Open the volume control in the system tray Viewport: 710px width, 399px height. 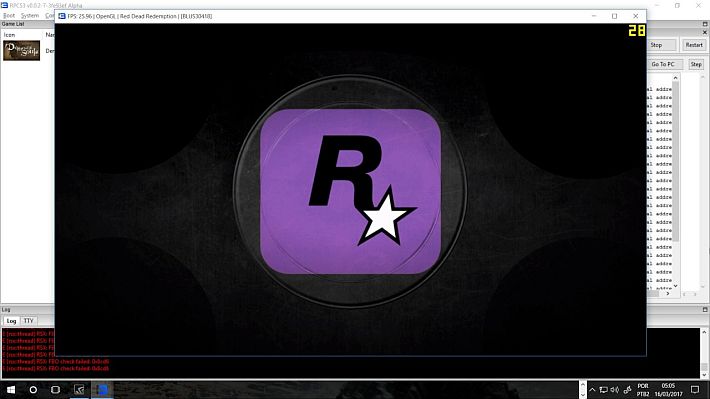(x=614, y=389)
